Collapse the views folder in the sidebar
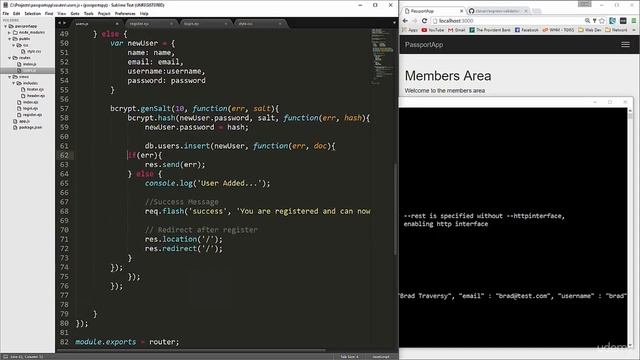Image resolution: width=640 pixels, height=360 pixels. 9,77
